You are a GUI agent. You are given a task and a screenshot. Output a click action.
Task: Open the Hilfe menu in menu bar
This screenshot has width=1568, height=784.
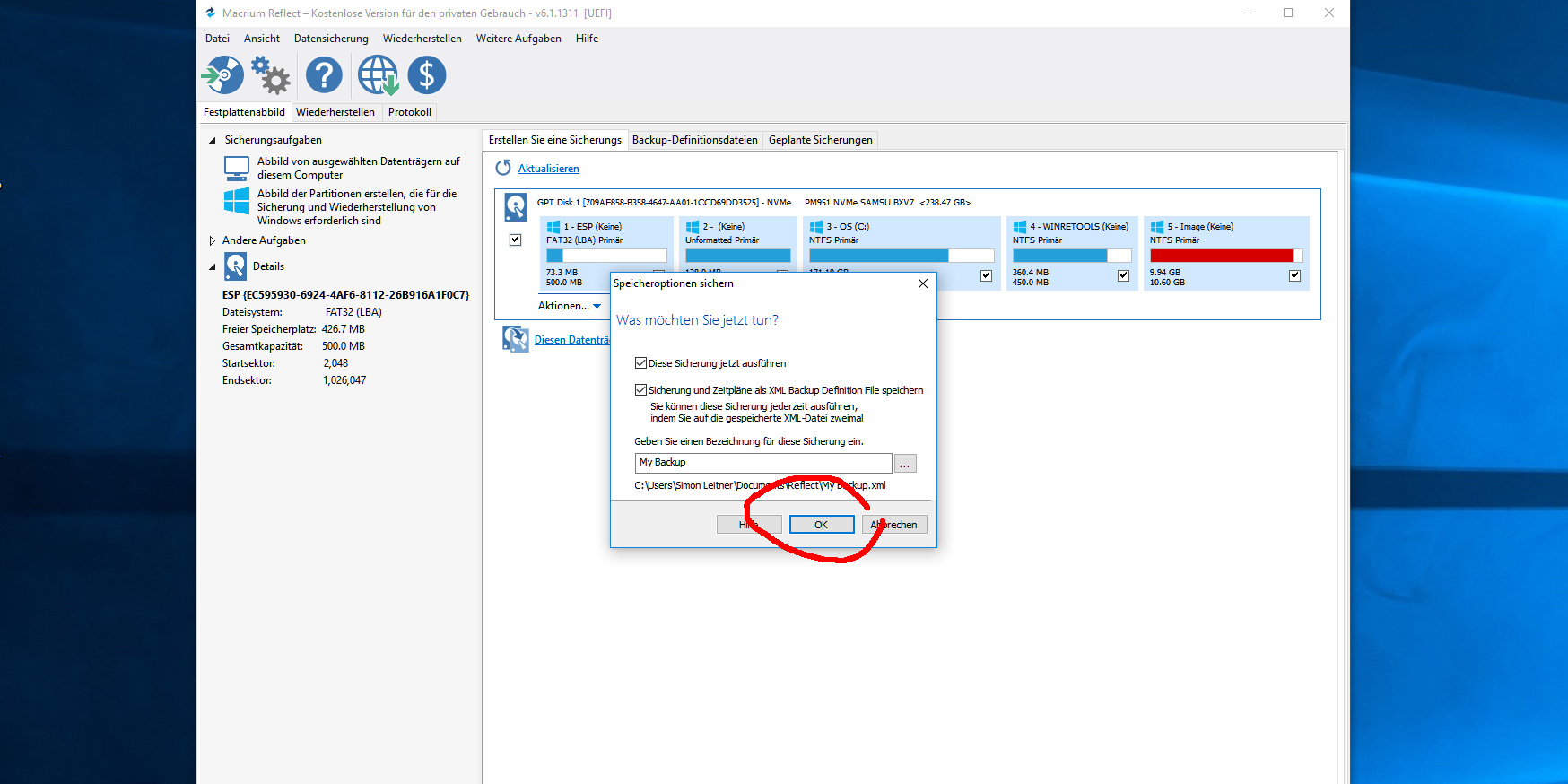(x=588, y=39)
